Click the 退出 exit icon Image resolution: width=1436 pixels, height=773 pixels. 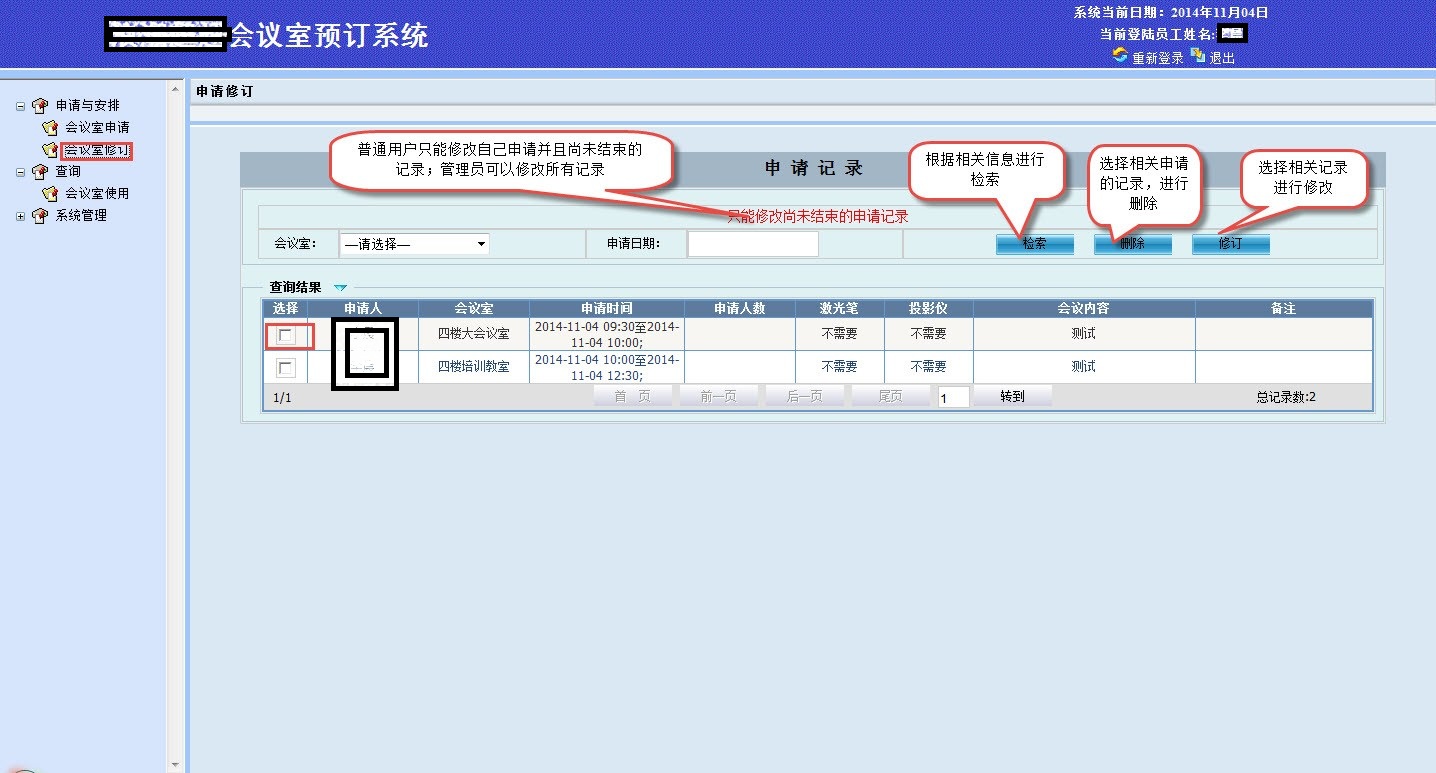pos(1197,56)
